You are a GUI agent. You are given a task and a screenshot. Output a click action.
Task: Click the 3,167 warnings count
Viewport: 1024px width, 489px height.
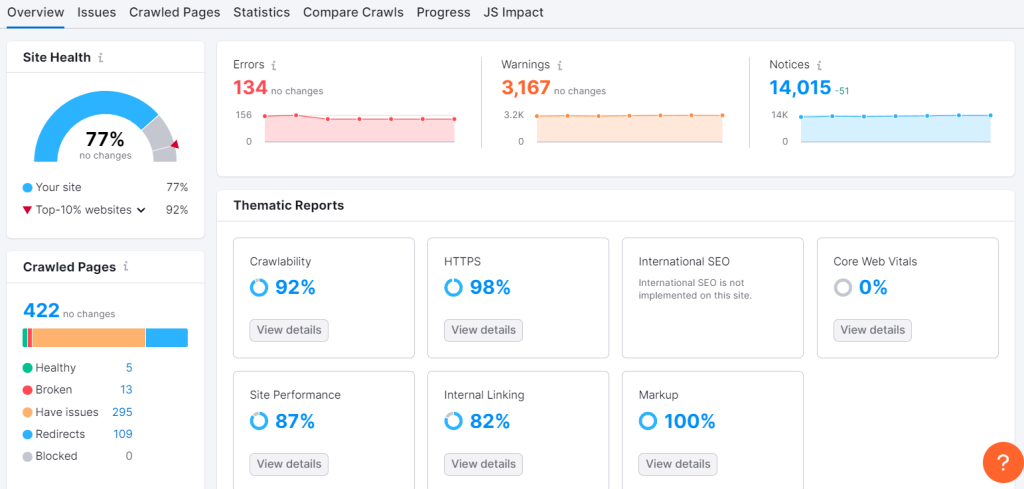[526, 87]
